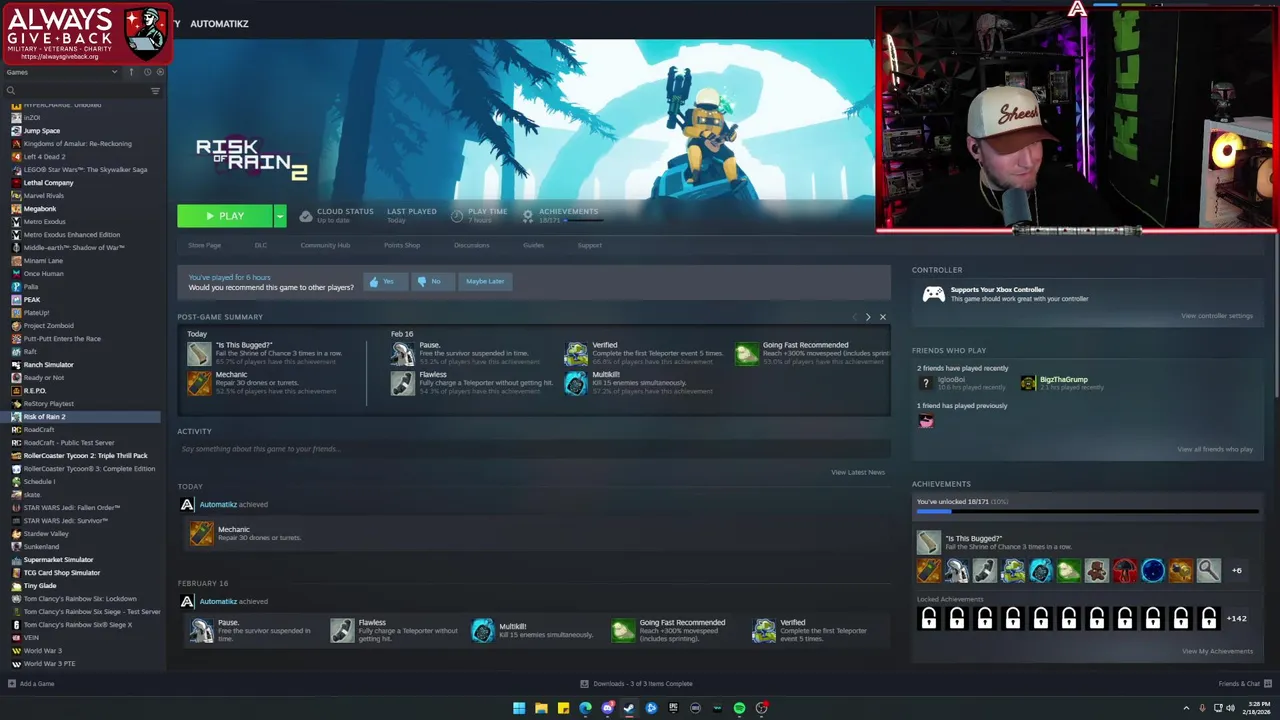
Task: Click the Achievements gear icon in header
Action: click(x=528, y=216)
